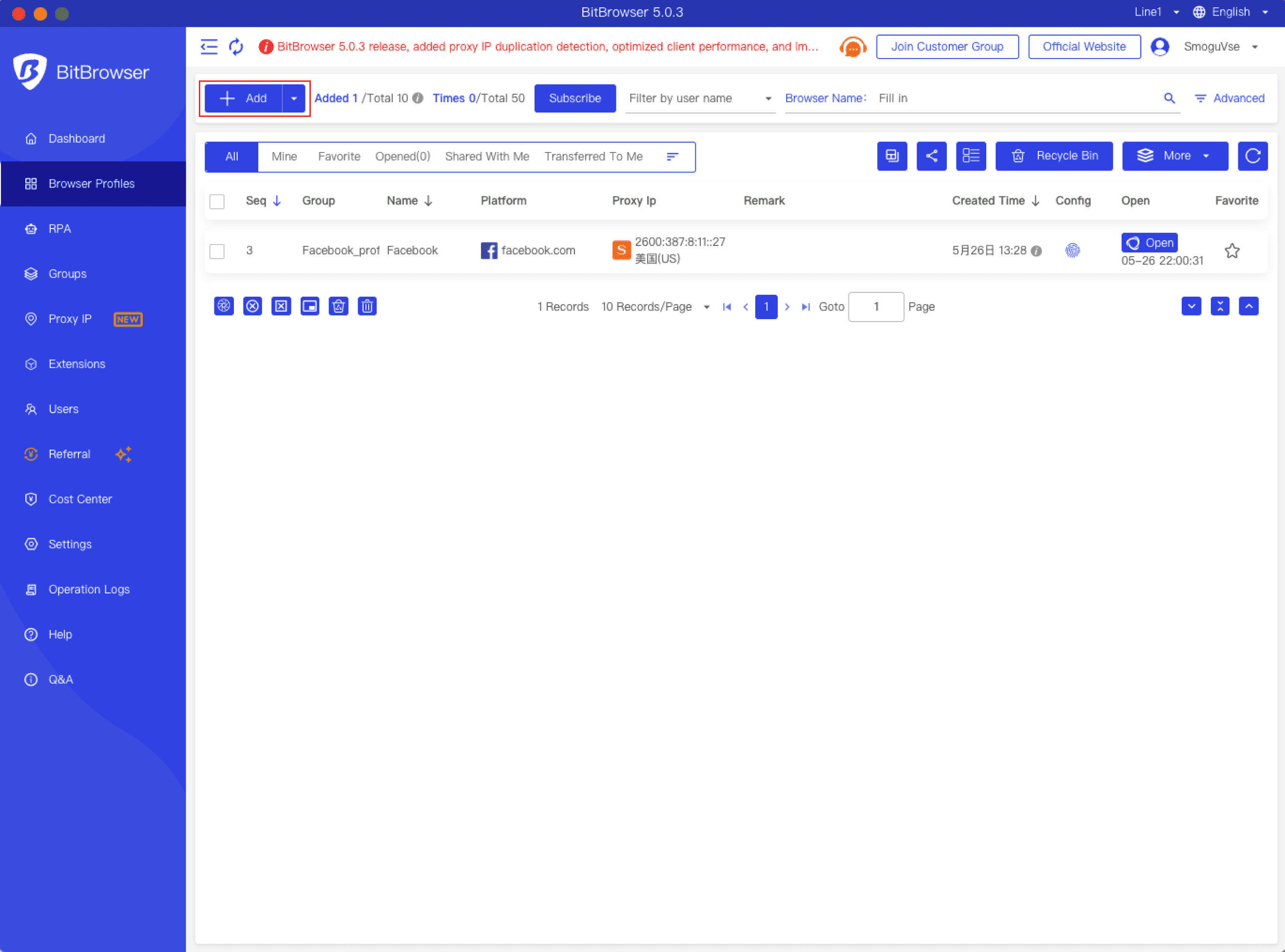1285x952 pixels.
Task: Click the share profiles icon button
Action: [931, 156]
